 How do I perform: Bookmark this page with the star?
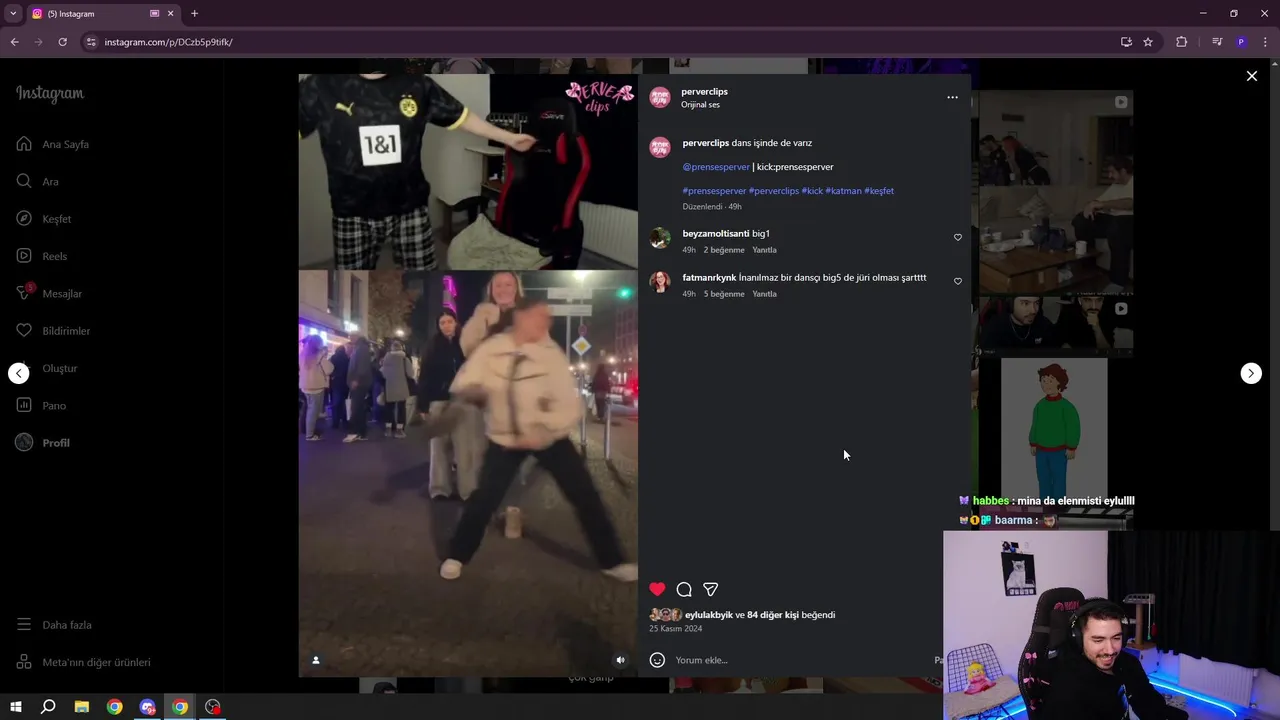tap(1148, 42)
